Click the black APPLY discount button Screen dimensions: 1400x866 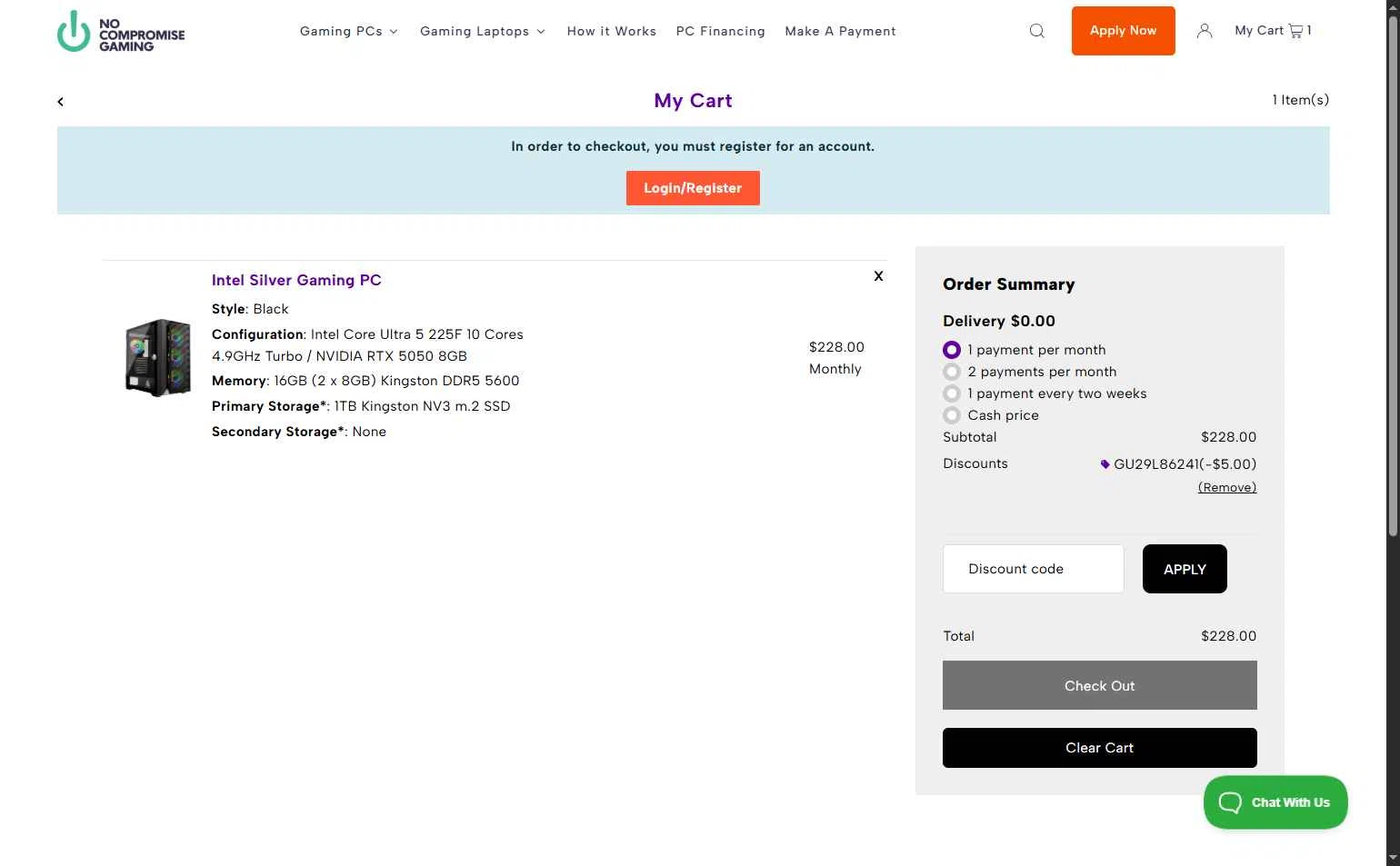pyautogui.click(x=1185, y=569)
